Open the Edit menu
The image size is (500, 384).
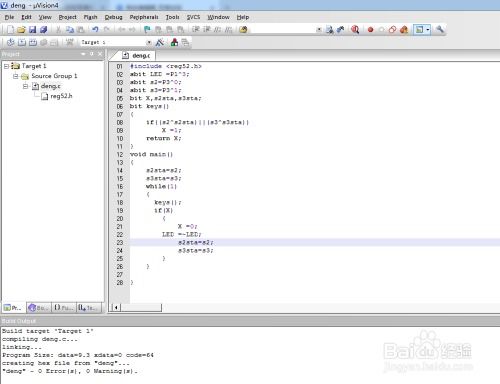point(26,17)
